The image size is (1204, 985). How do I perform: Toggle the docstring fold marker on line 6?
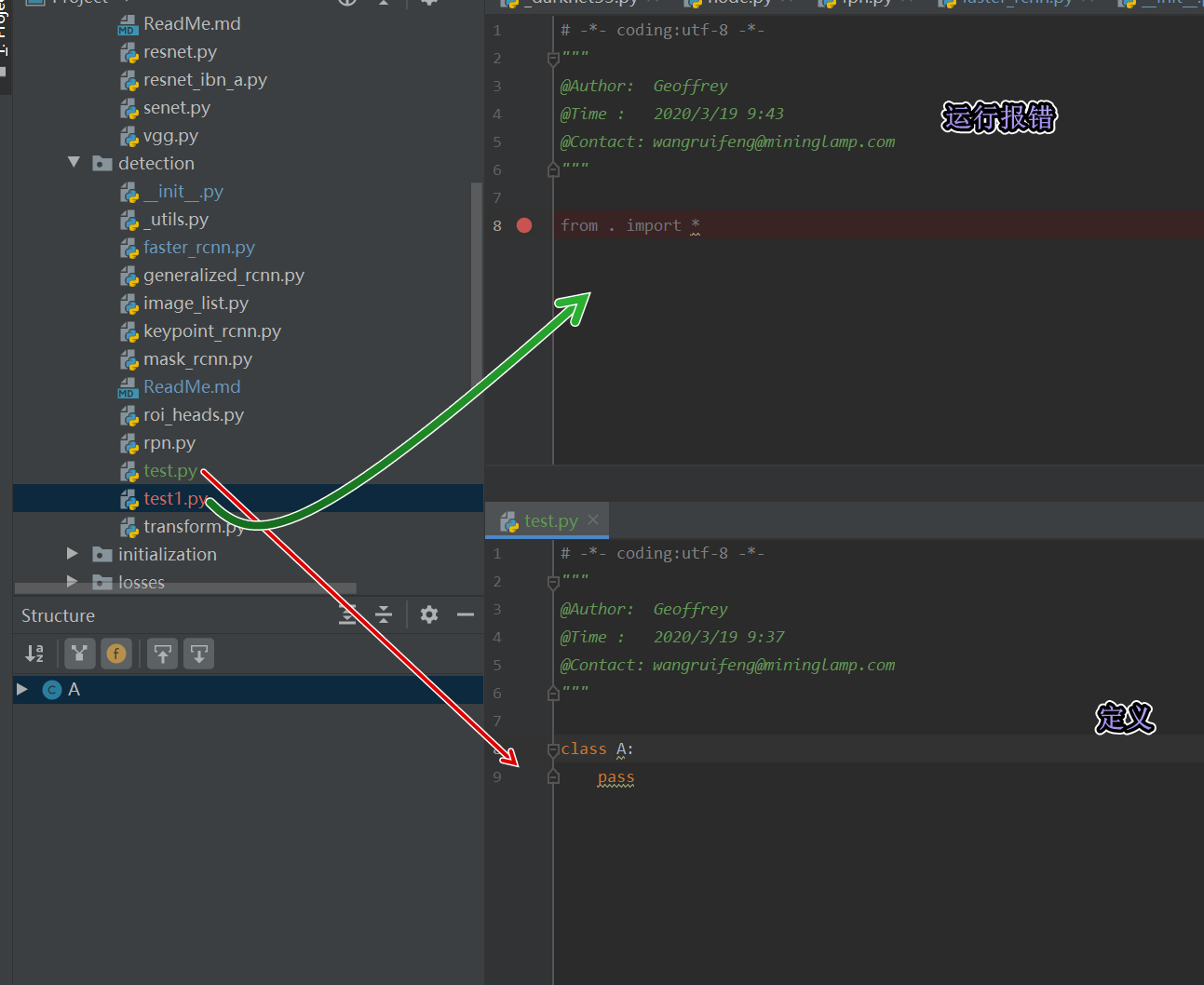[x=553, y=169]
